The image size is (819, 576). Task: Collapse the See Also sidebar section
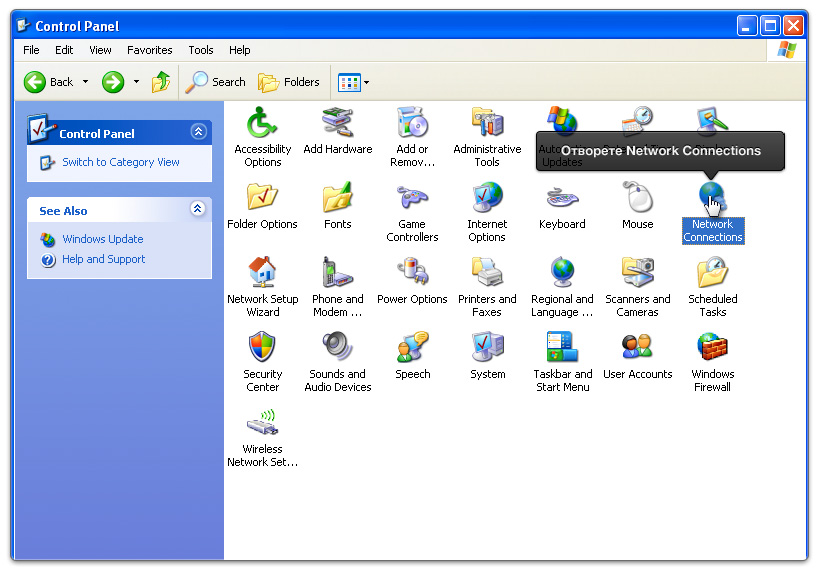[x=198, y=209]
